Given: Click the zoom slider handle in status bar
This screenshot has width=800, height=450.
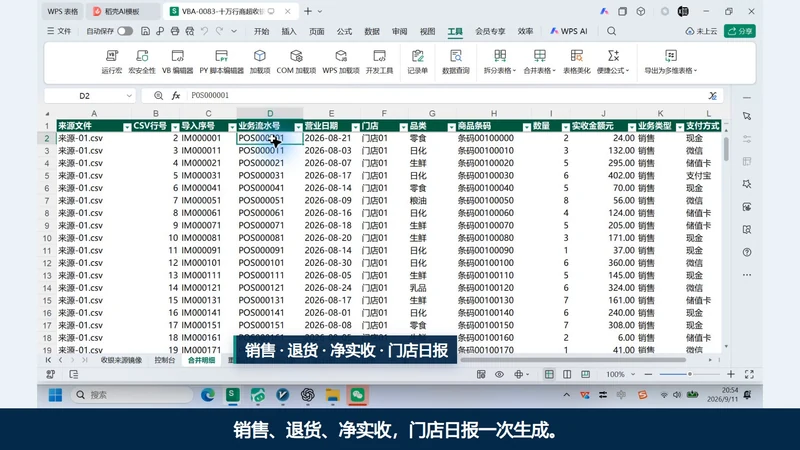Looking at the screenshot, I should click(690, 374).
